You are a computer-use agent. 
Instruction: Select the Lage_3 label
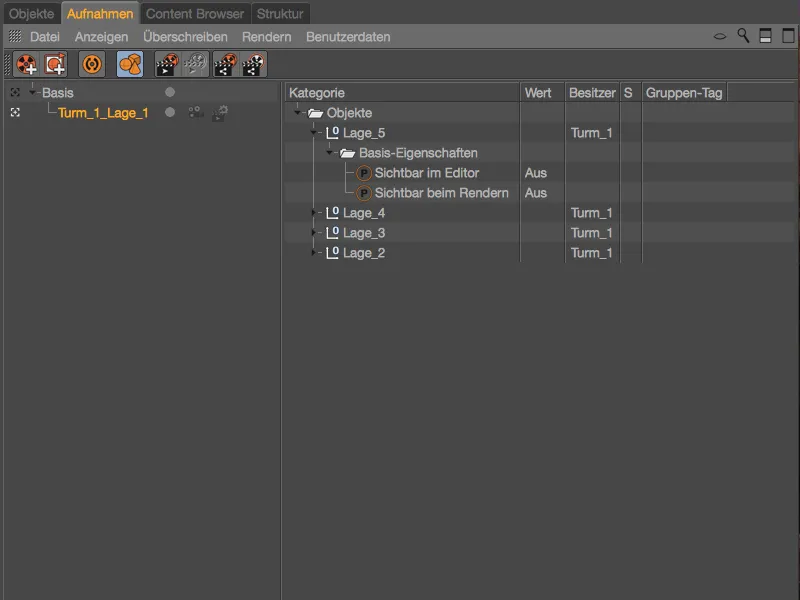[364, 233]
